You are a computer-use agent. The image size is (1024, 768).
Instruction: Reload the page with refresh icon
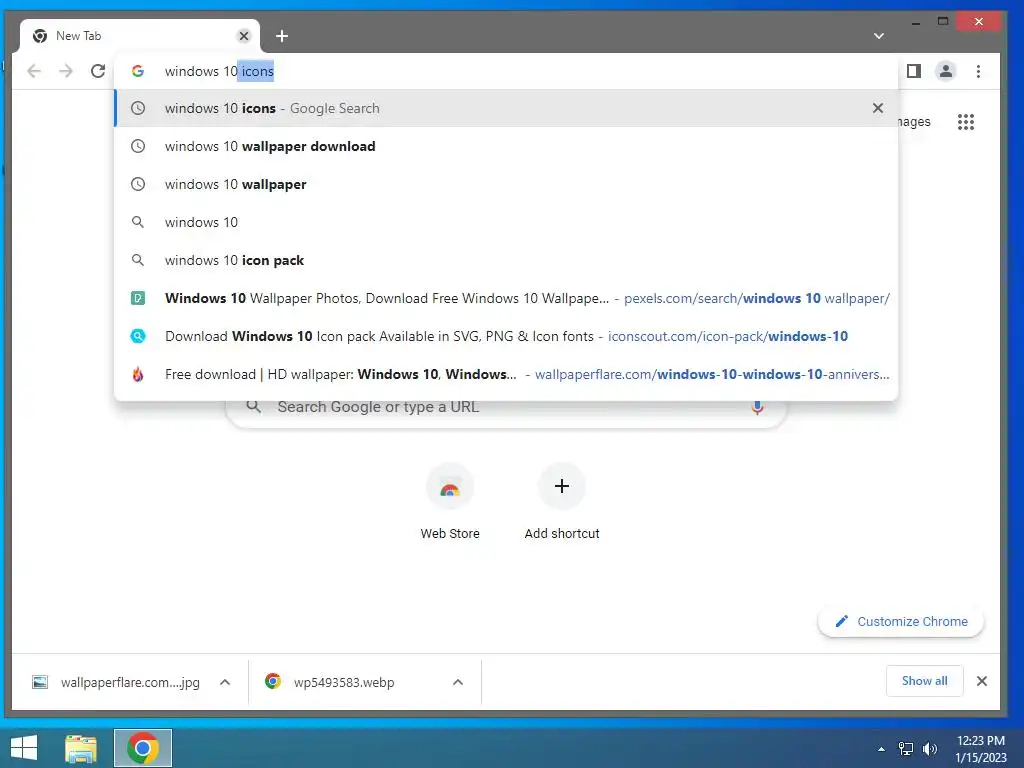click(98, 71)
